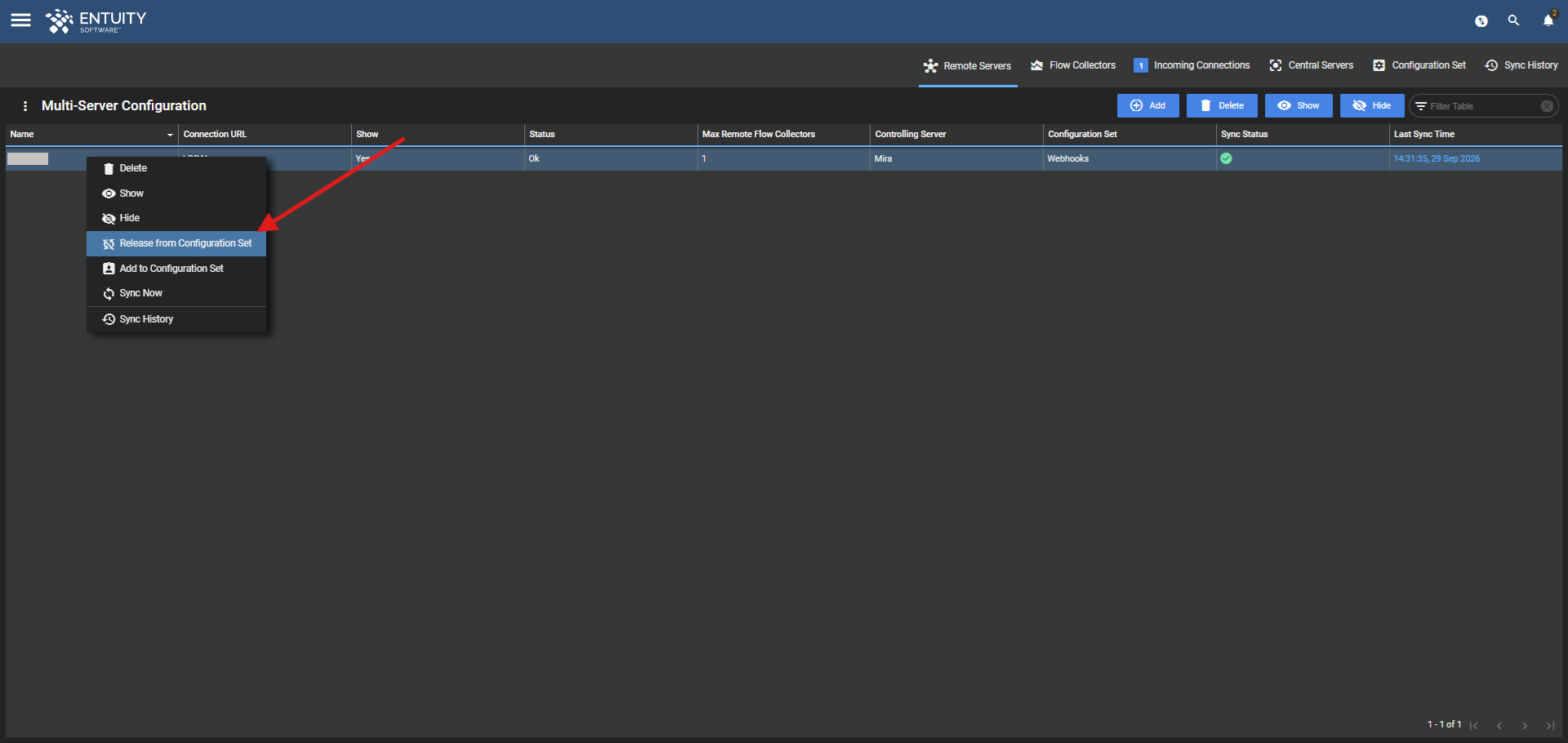Click the Hide toolbar button
This screenshot has width=1568, height=743.
pyautogui.click(x=1372, y=106)
